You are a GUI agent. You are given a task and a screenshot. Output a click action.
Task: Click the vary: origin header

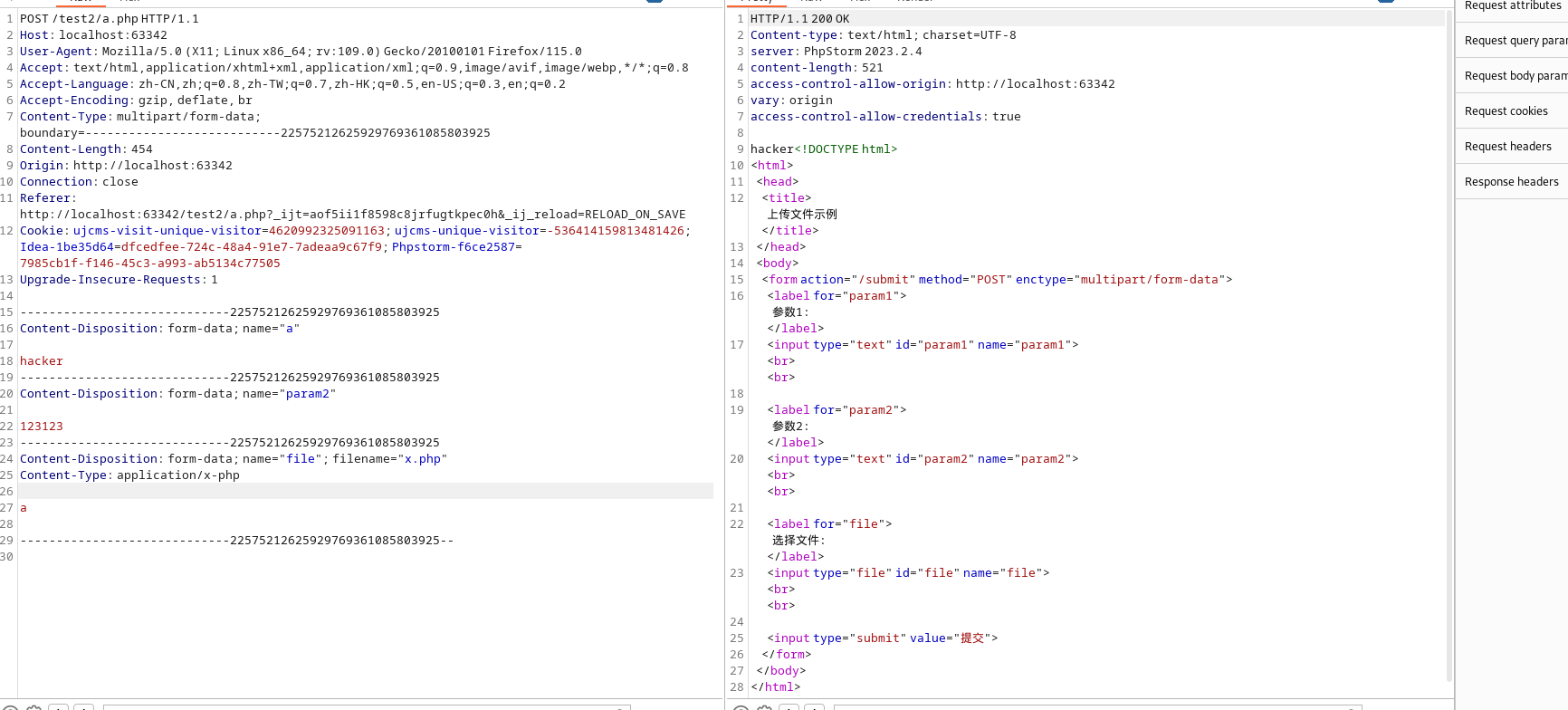tap(791, 101)
